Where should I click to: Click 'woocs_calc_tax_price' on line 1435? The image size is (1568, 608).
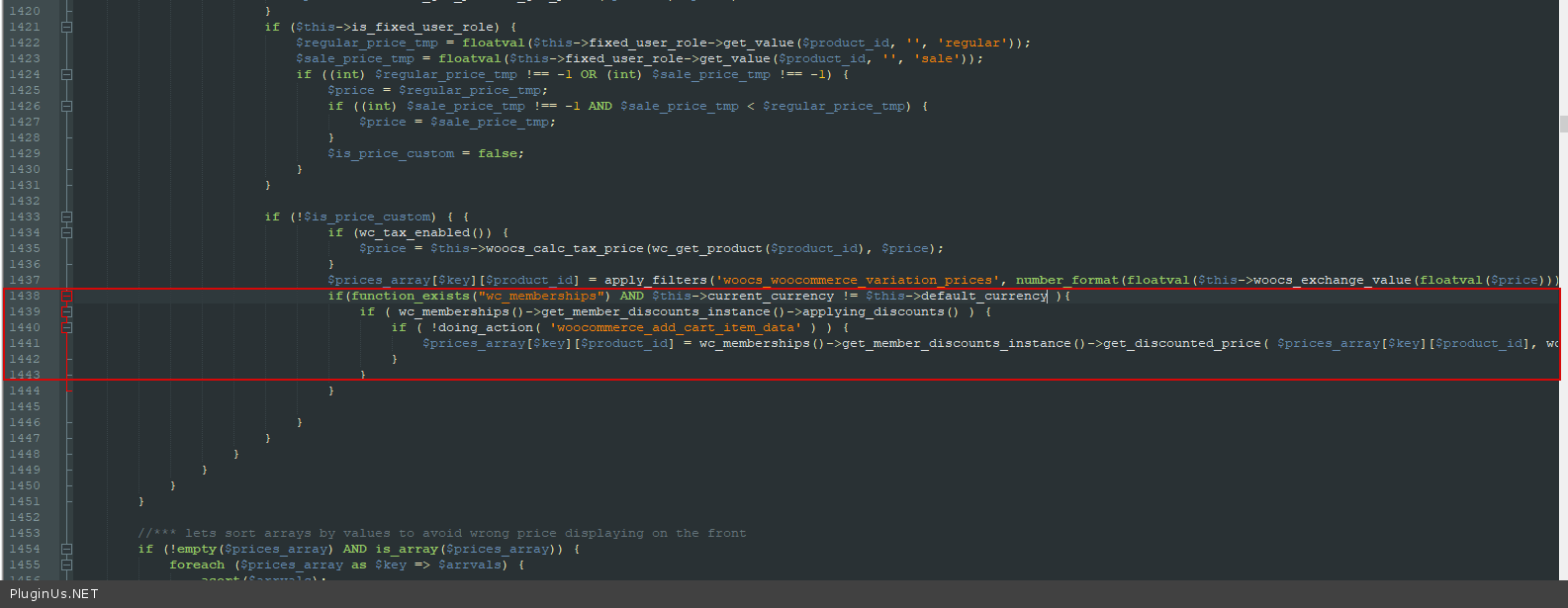[x=565, y=248]
